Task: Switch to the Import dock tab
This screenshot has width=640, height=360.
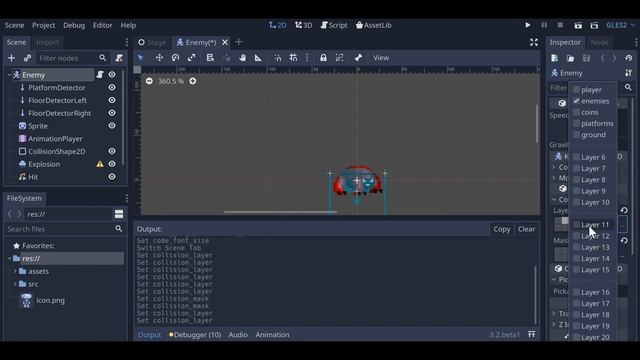Action: [47, 42]
